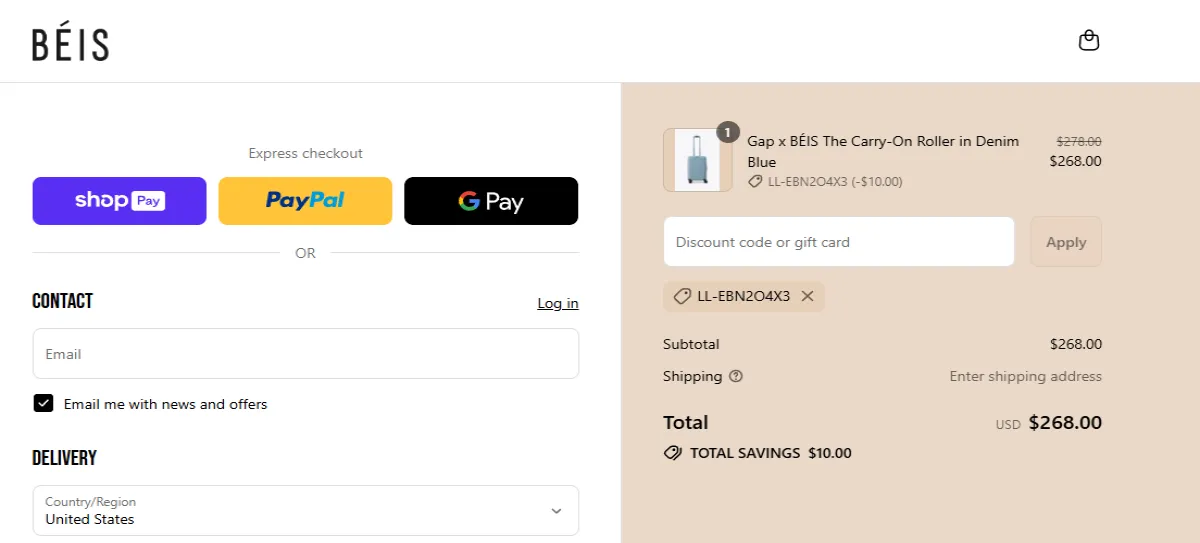Click the DELIVERY section heading
The image size is (1200, 543).
coord(64,458)
